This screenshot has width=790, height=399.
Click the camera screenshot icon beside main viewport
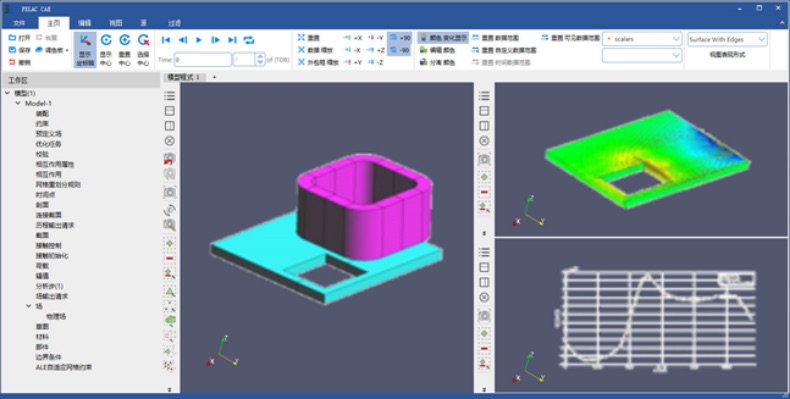[170, 192]
